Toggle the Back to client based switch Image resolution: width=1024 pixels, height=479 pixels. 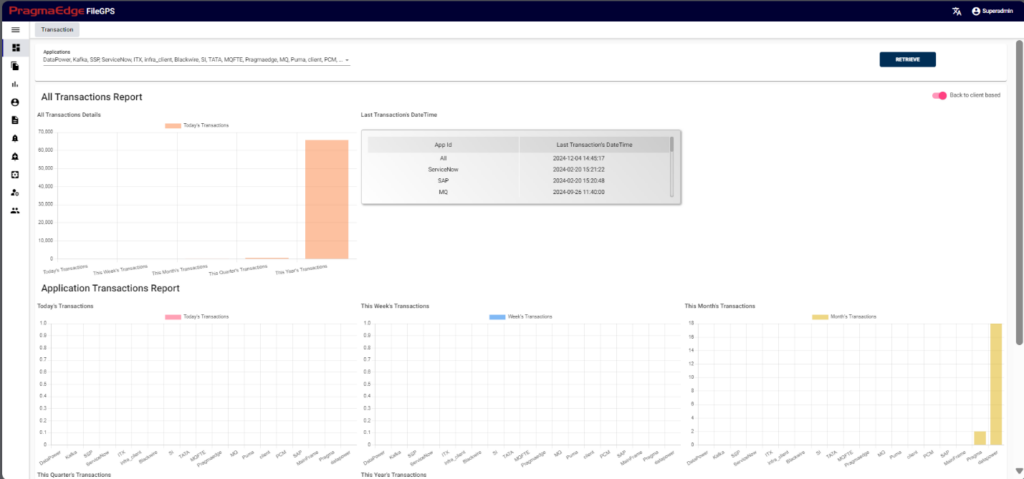[939, 95]
